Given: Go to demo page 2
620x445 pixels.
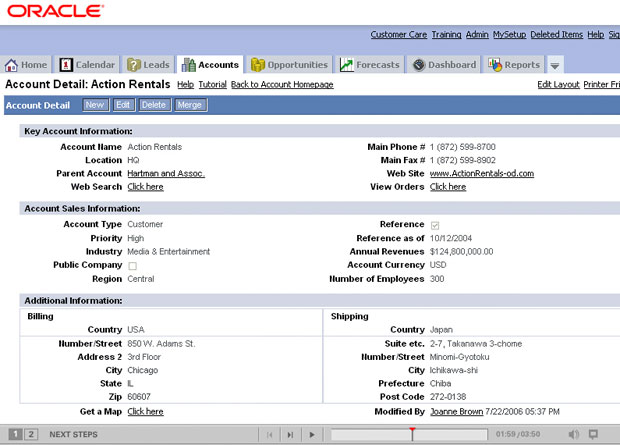Looking at the screenshot, I should [x=31, y=434].
